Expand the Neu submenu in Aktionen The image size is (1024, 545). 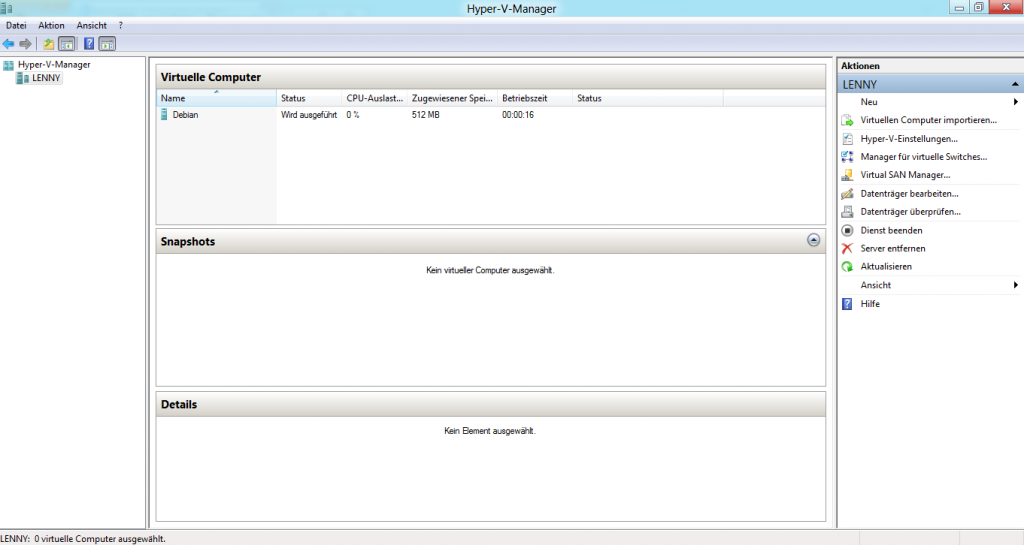(1015, 102)
